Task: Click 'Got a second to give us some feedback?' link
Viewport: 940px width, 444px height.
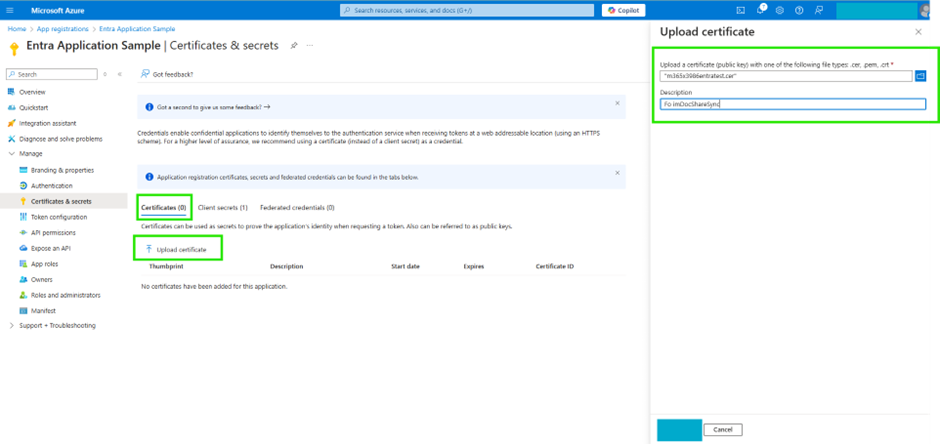Action: pos(214,107)
